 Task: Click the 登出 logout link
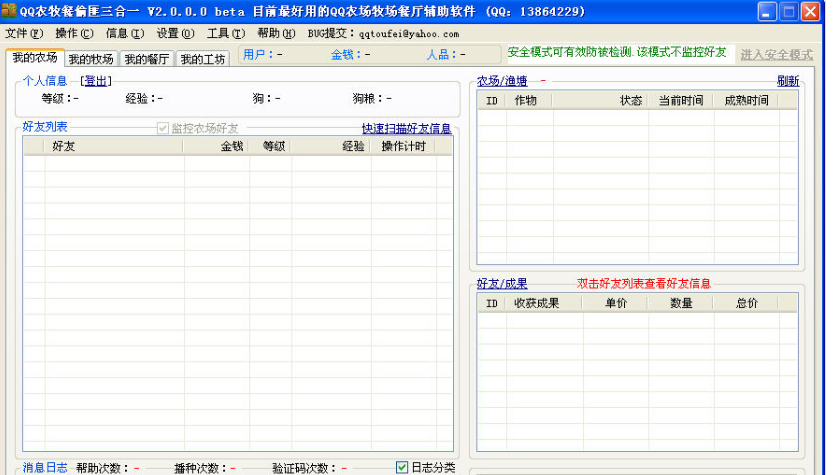click(x=96, y=81)
